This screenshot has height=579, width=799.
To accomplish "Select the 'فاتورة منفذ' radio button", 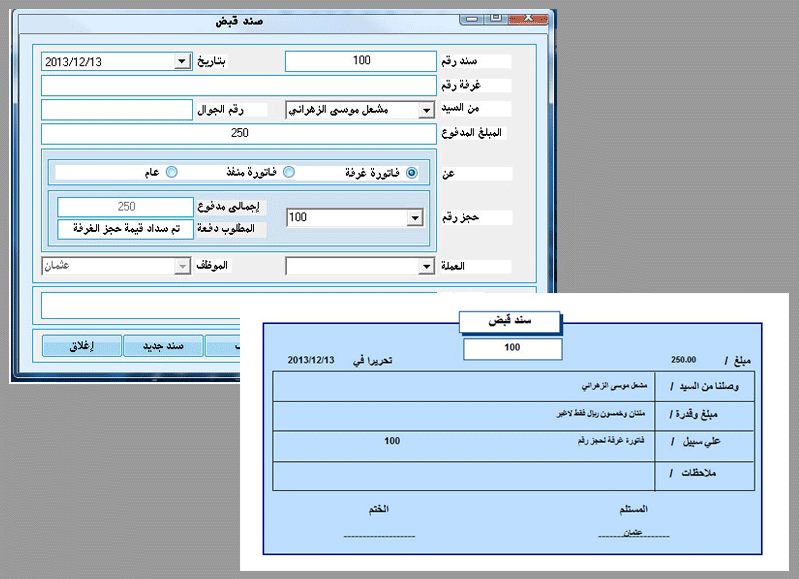I will pyautogui.click(x=289, y=172).
